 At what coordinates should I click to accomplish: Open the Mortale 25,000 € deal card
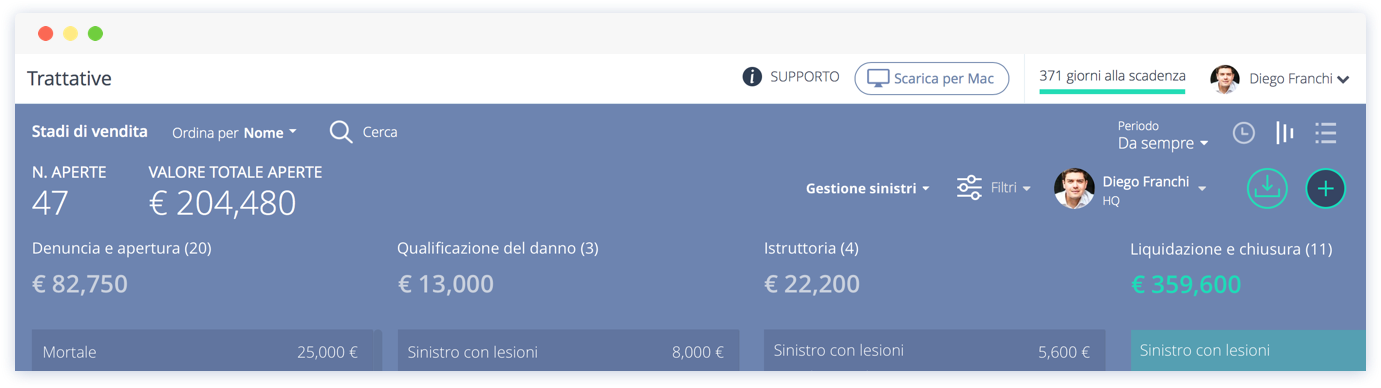pyautogui.click(x=203, y=352)
